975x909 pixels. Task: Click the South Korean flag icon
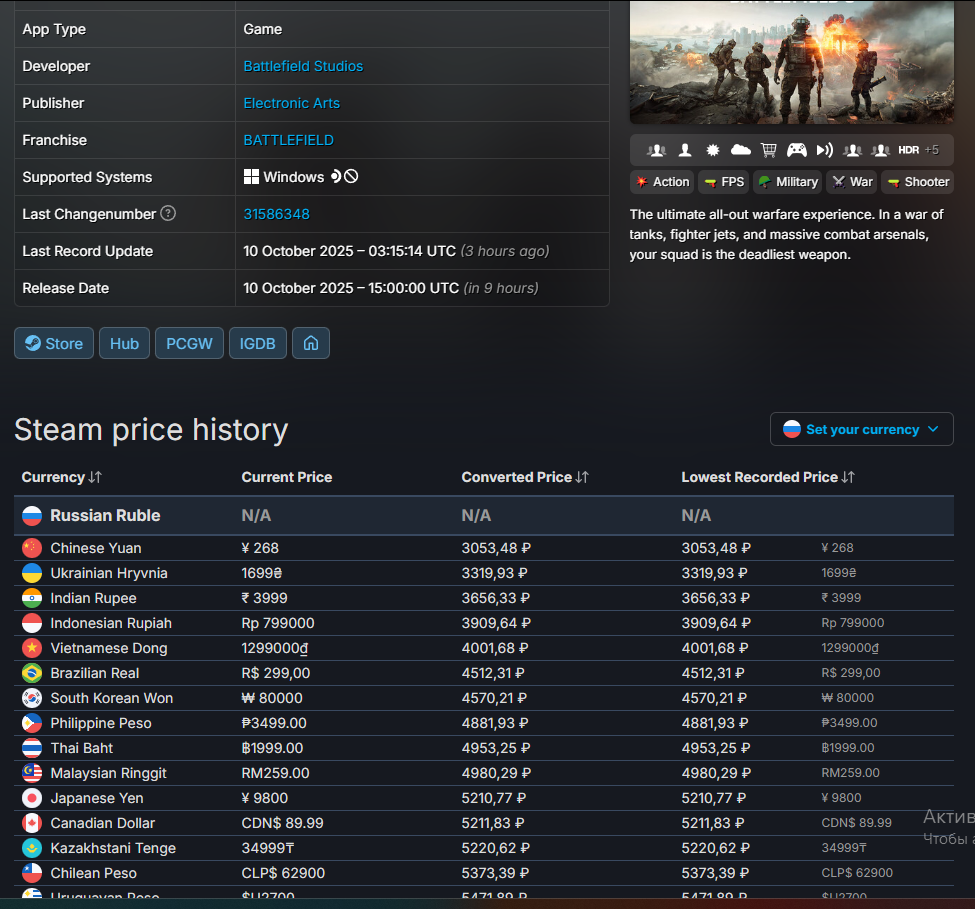pyautogui.click(x=32, y=698)
